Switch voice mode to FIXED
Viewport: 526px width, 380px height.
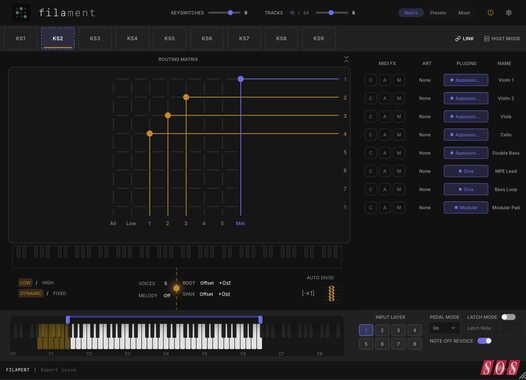pos(60,293)
